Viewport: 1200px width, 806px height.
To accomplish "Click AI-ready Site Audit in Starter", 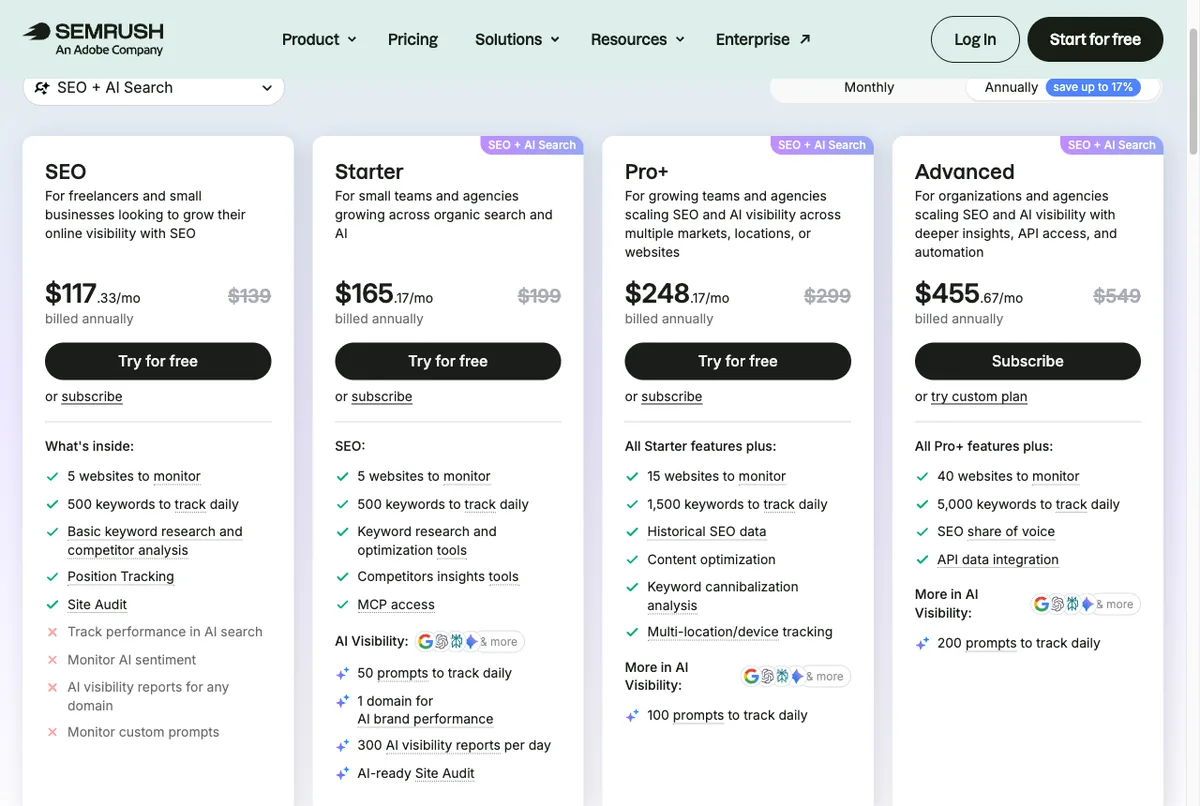I will click(416, 773).
